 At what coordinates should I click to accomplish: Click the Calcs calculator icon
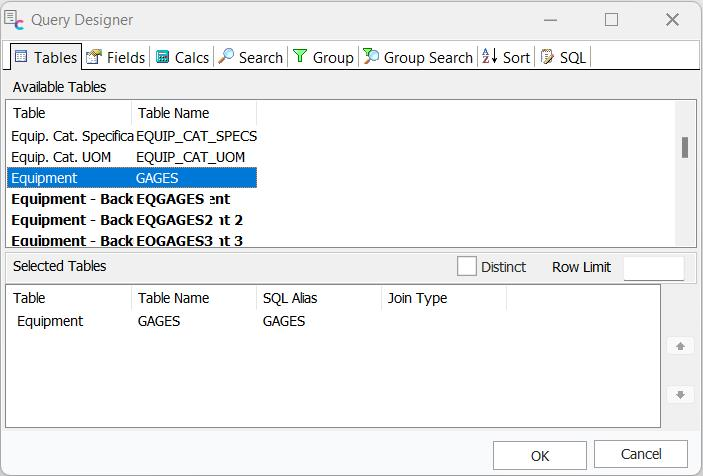click(163, 57)
